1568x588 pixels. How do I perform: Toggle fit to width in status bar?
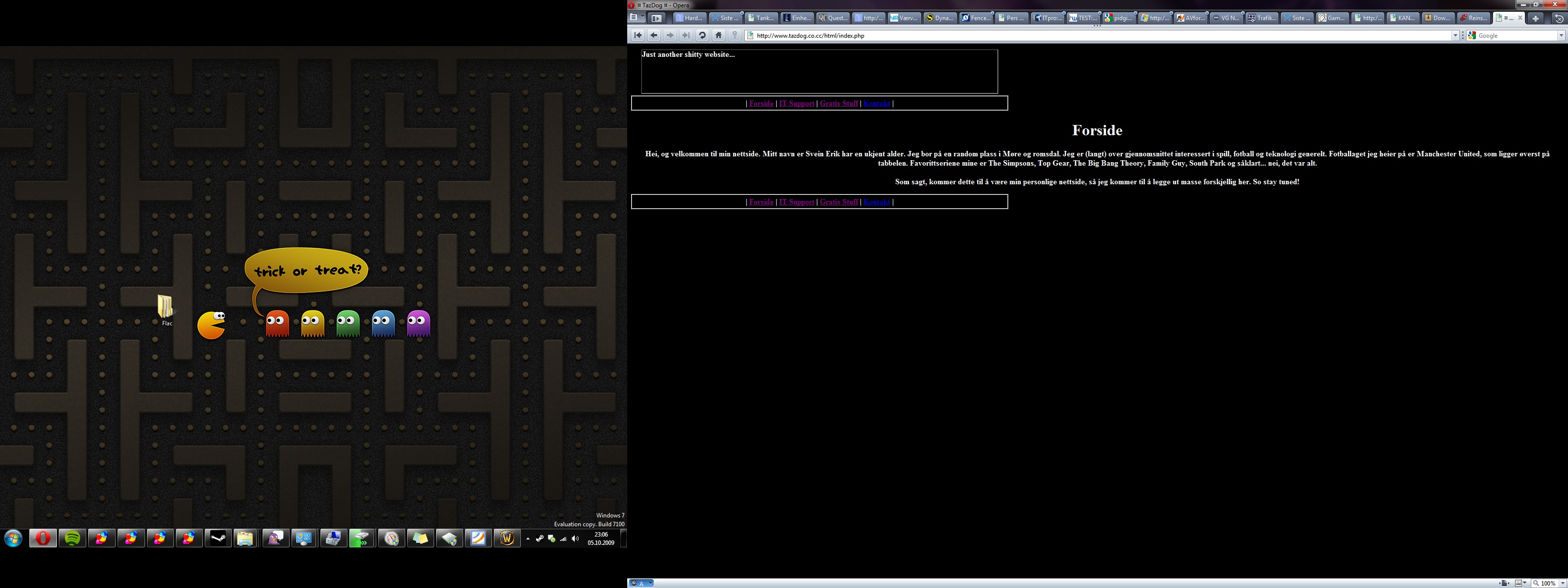[1504, 583]
